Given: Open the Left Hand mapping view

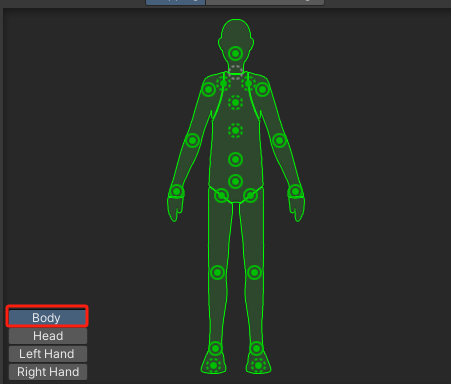Looking at the screenshot, I should tap(48, 354).
